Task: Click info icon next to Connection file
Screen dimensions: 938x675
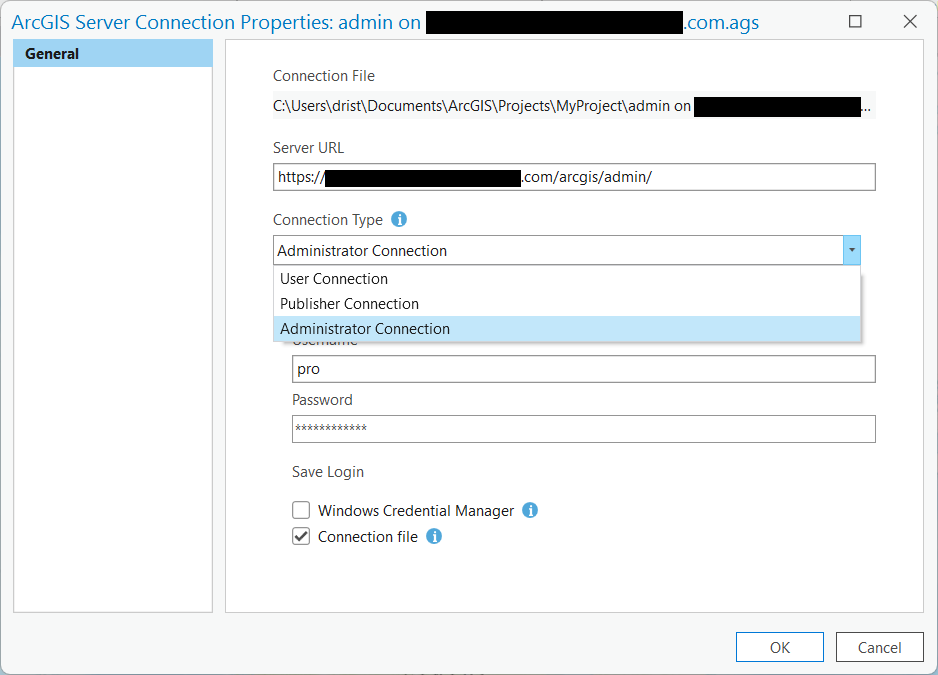Action: click(x=434, y=536)
